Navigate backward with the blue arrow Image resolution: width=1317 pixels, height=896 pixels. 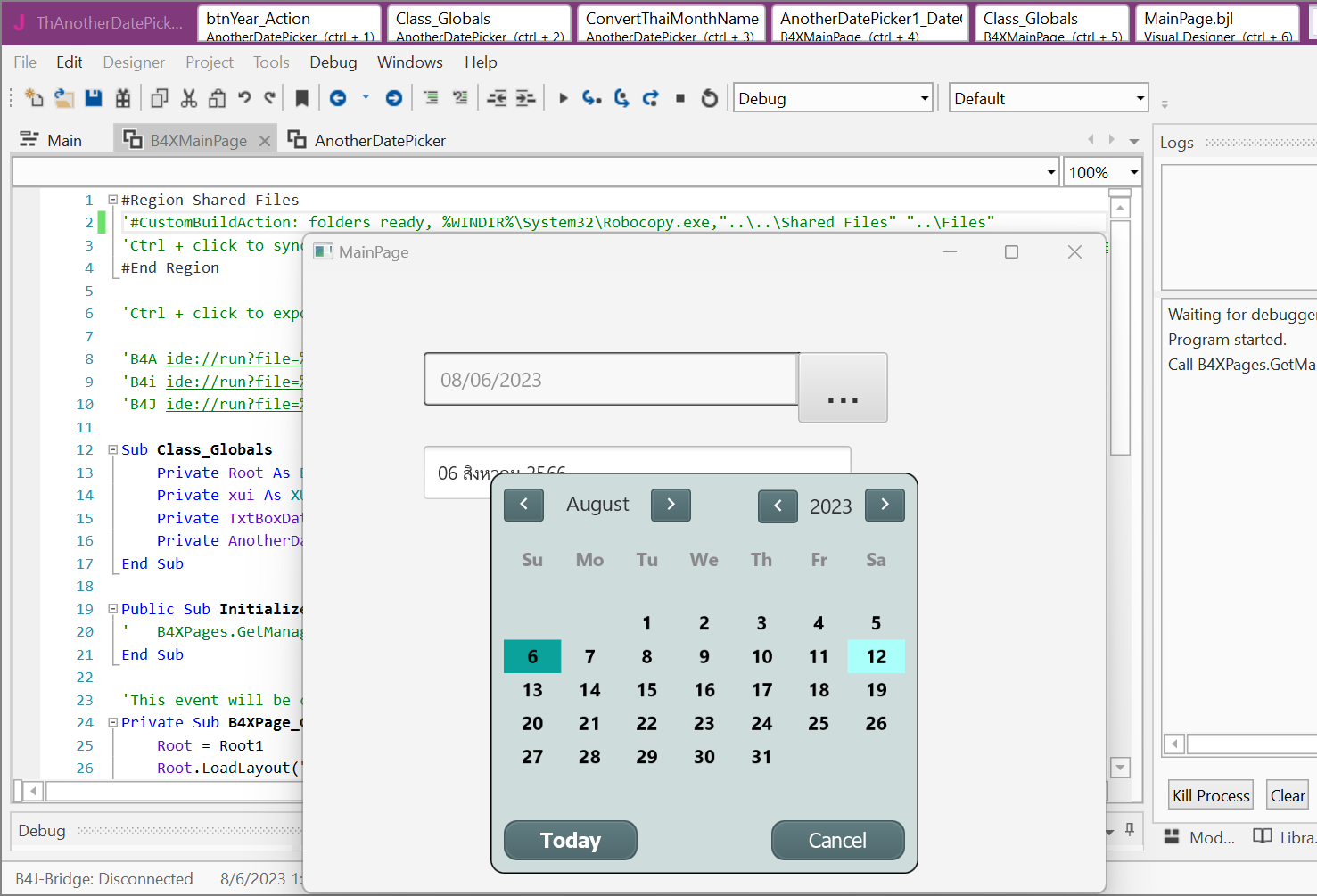(x=338, y=98)
